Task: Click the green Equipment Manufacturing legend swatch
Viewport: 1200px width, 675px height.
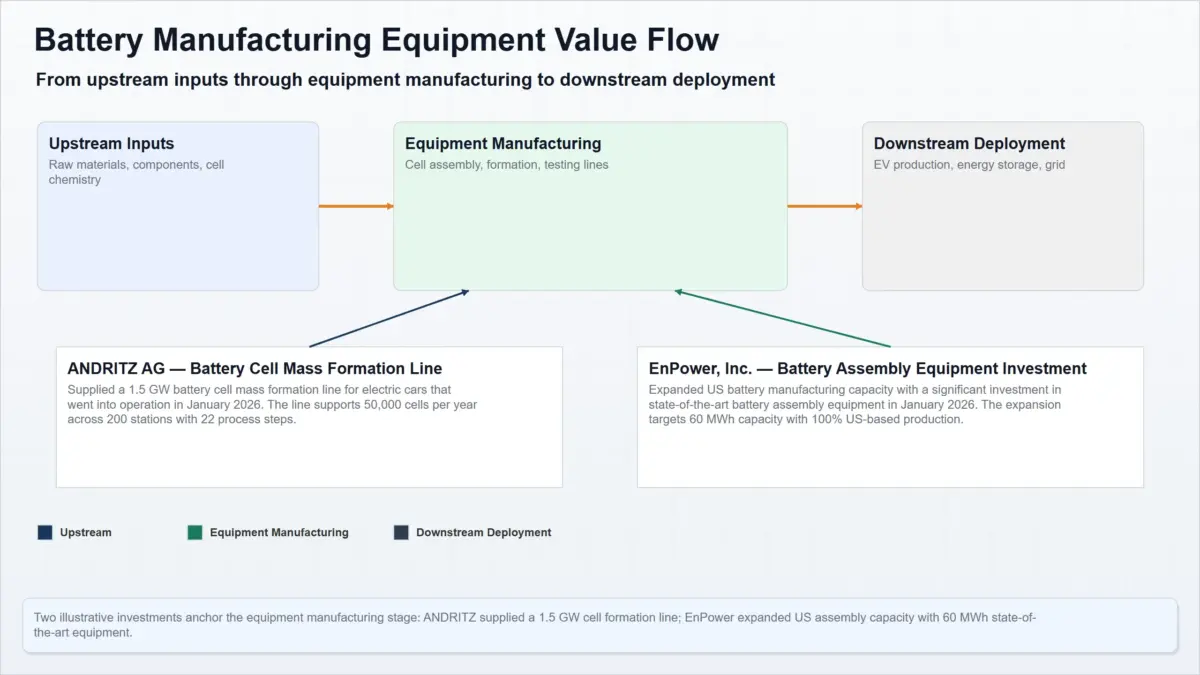Action: point(195,533)
